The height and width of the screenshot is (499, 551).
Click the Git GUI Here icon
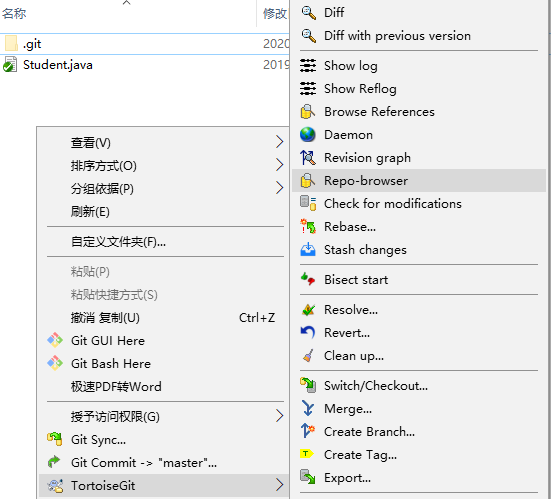tap(55, 340)
